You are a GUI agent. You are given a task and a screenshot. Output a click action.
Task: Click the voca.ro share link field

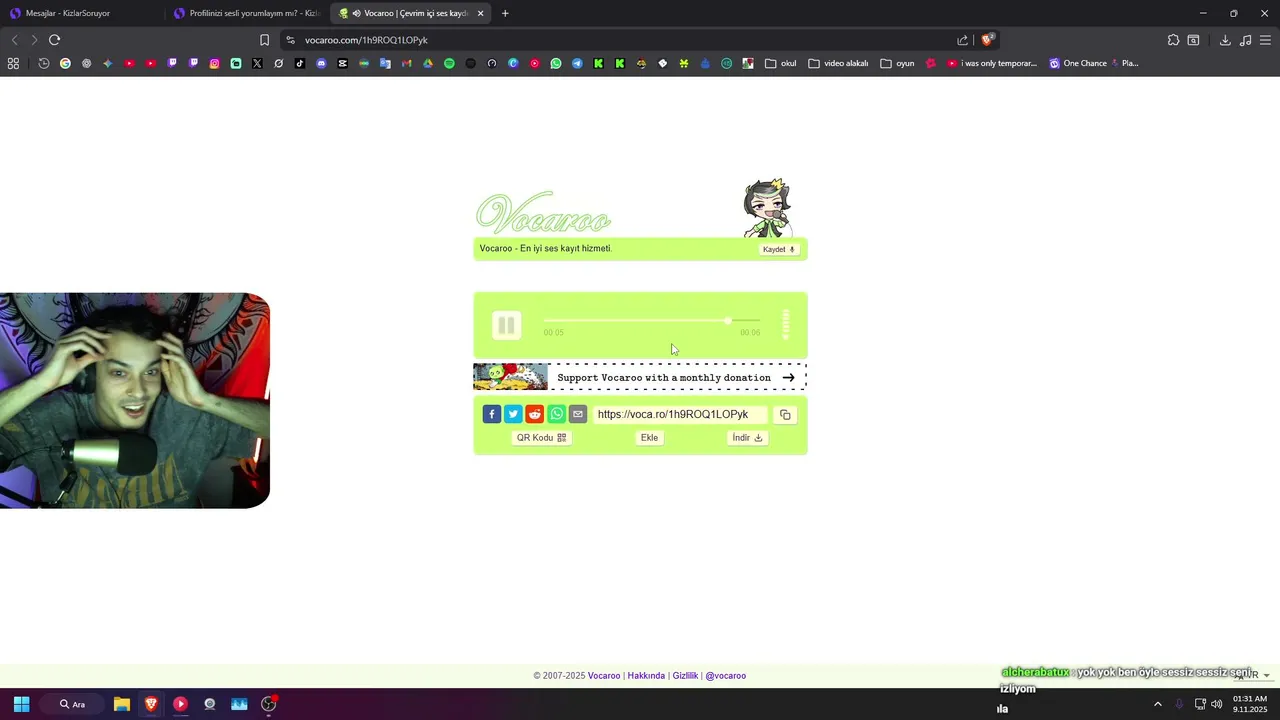coord(681,414)
